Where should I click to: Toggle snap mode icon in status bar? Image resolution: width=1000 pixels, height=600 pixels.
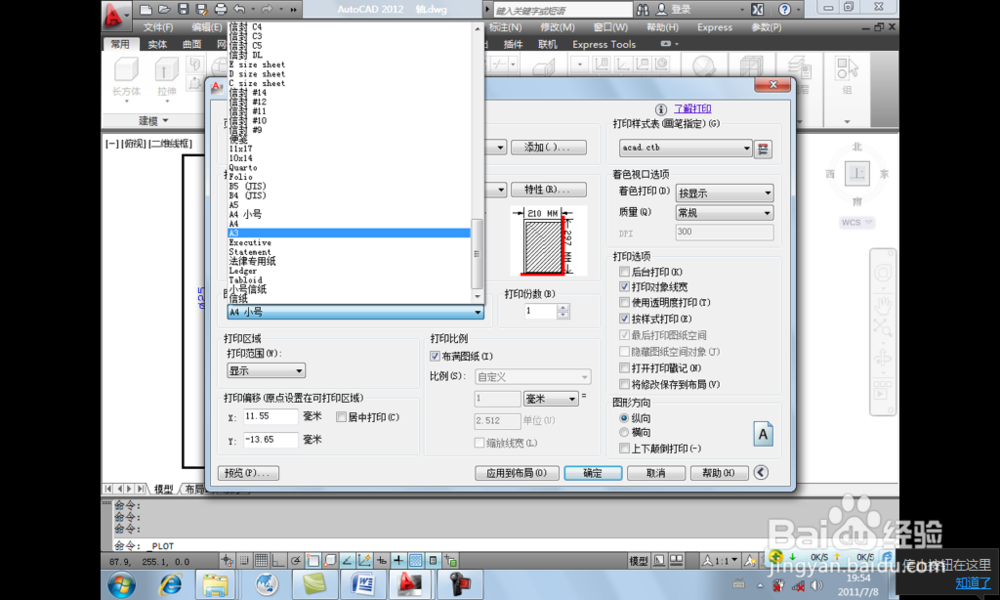[244, 560]
